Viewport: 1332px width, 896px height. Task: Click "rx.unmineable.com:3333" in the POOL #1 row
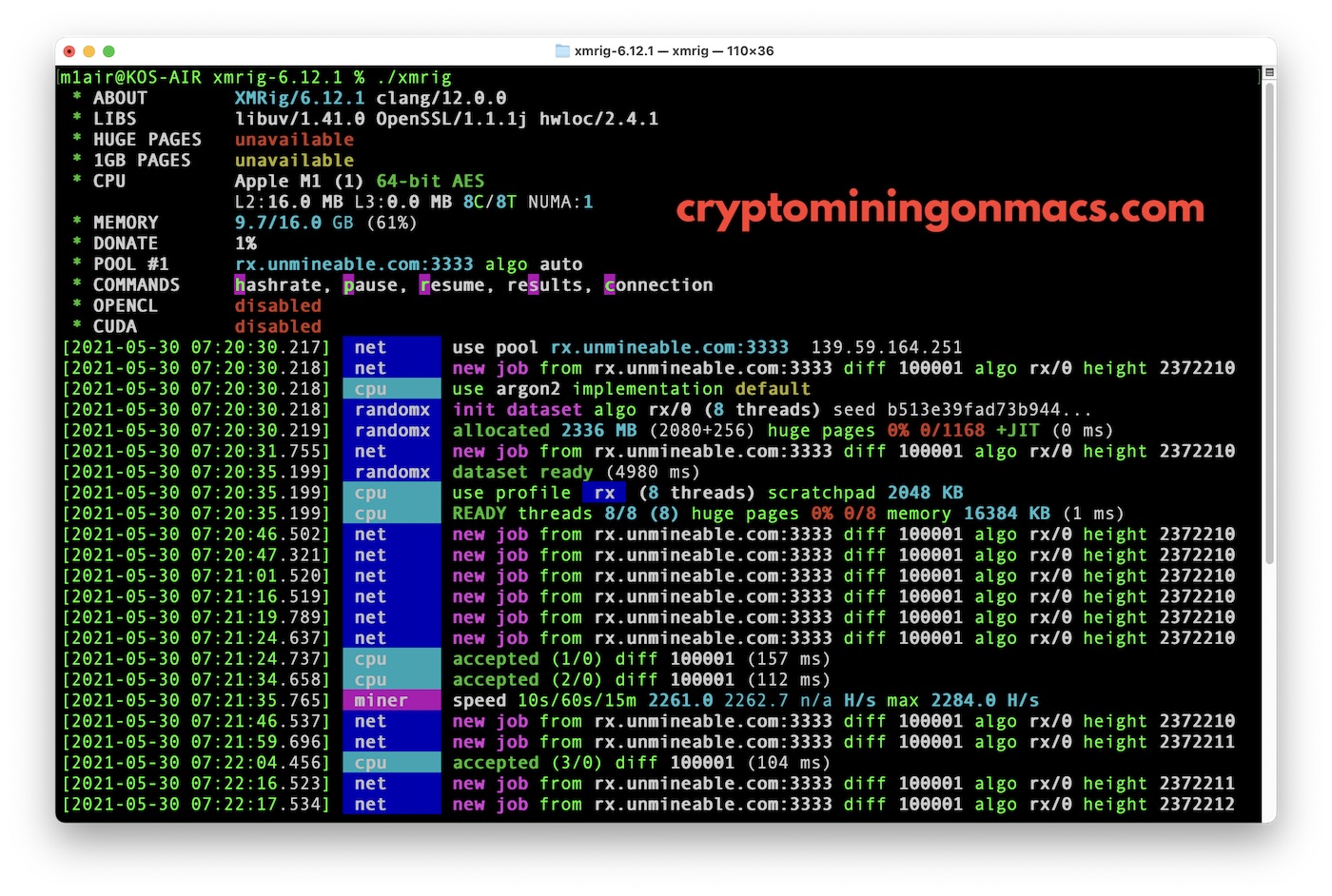pos(354,264)
